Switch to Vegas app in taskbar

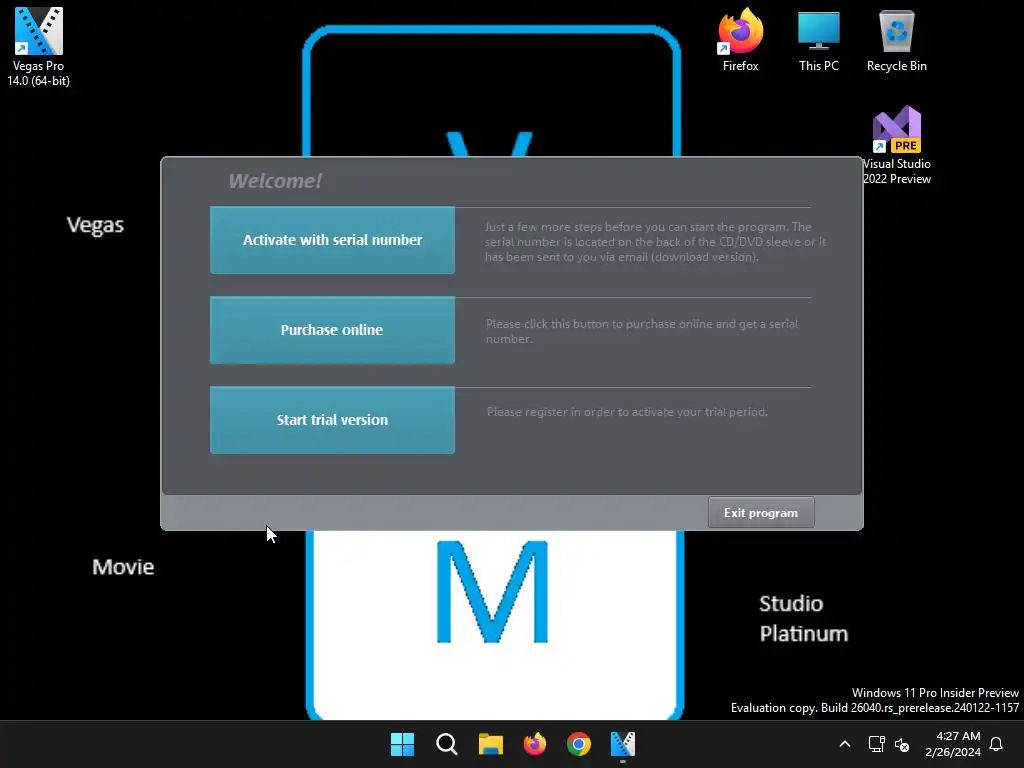pos(622,744)
